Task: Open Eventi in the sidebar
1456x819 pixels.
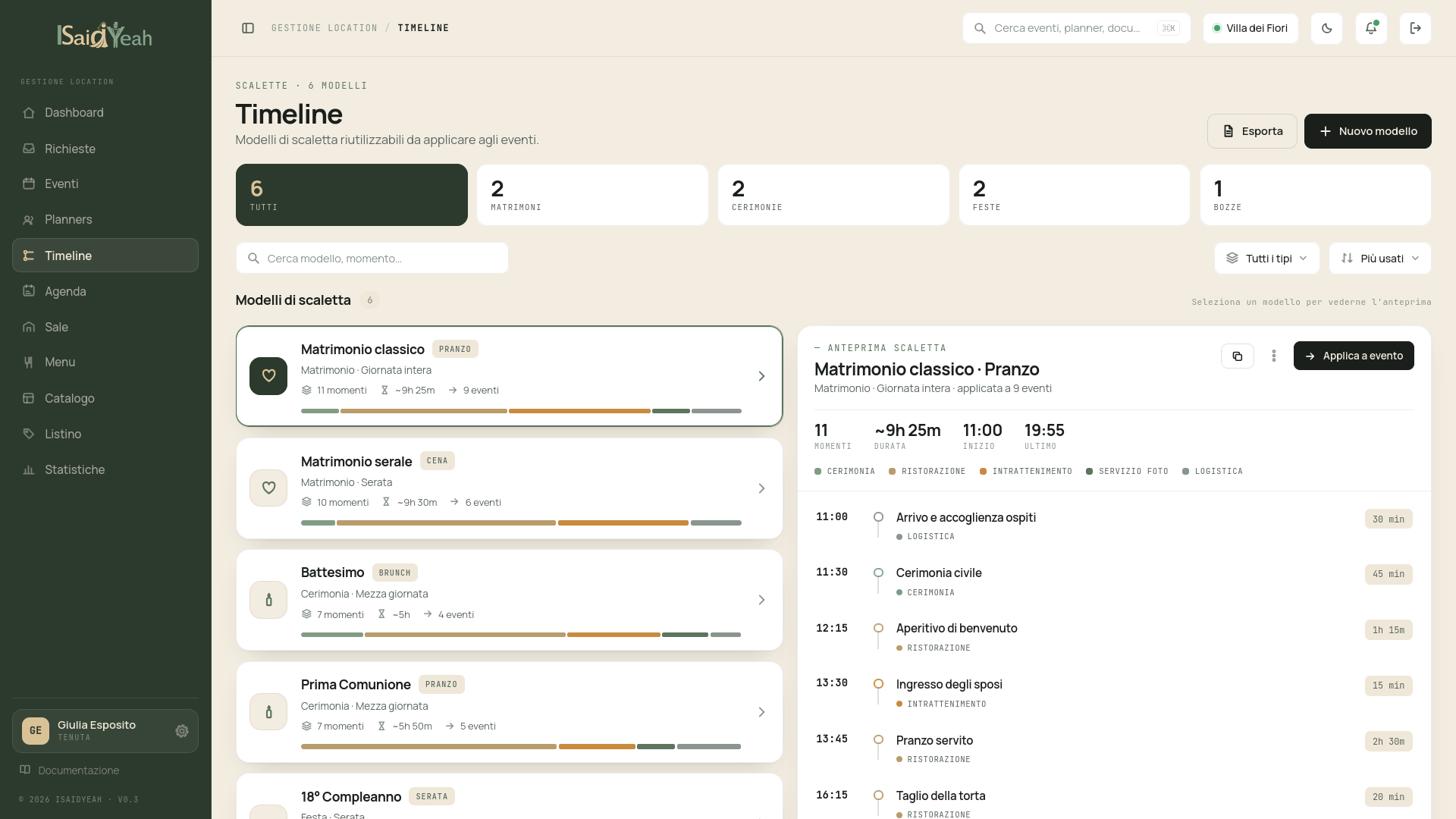Action: [x=105, y=184]
